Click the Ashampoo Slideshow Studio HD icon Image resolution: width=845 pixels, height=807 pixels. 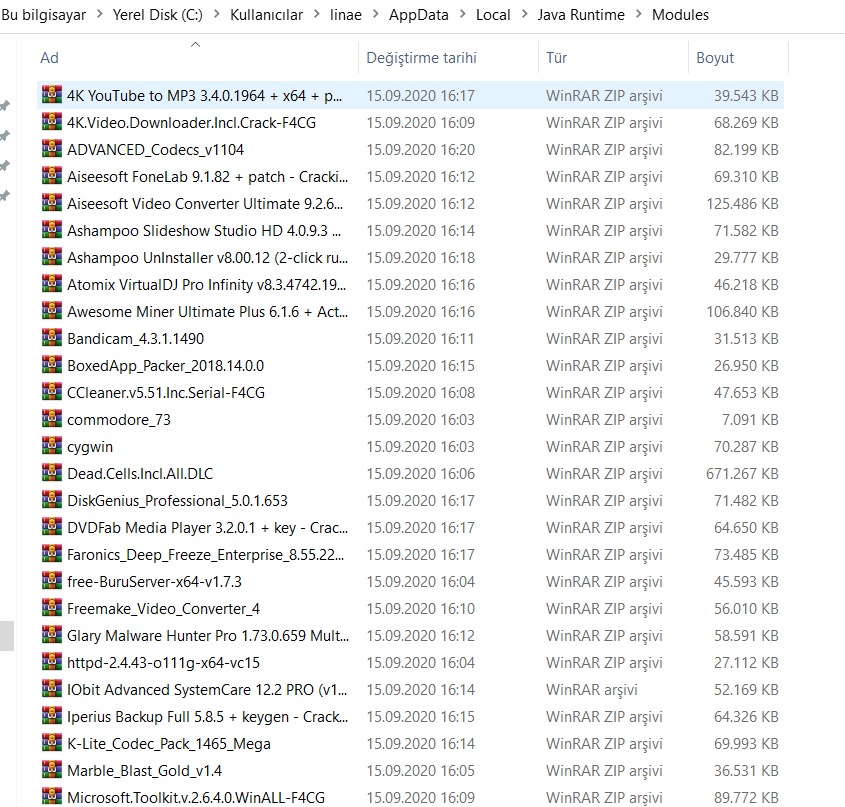52,230
